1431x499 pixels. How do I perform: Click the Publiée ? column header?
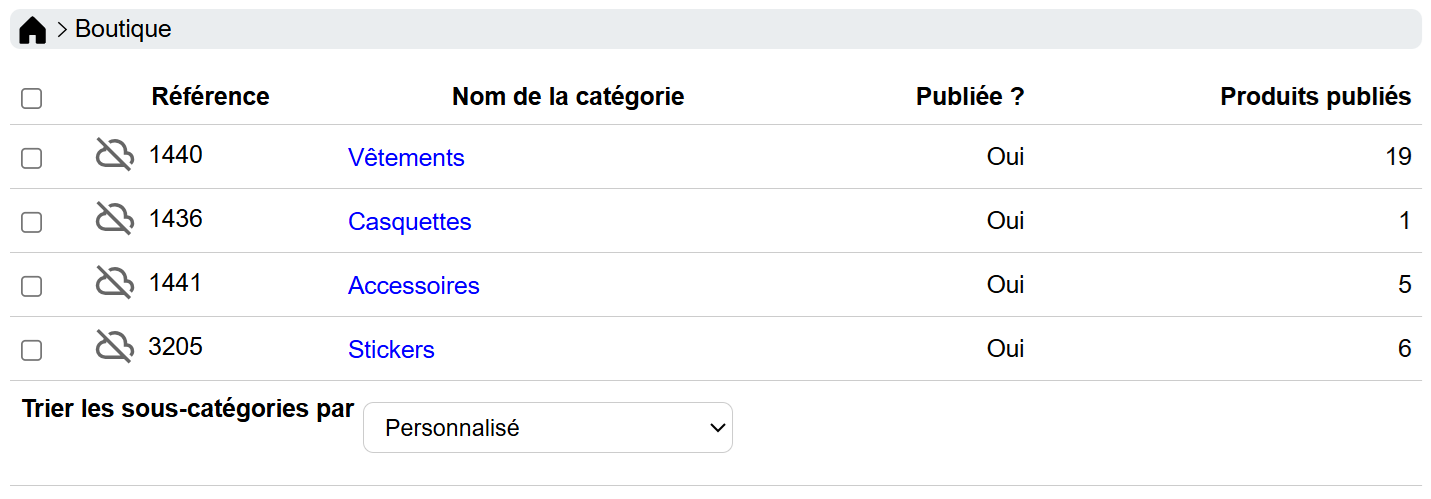(969, 97)
